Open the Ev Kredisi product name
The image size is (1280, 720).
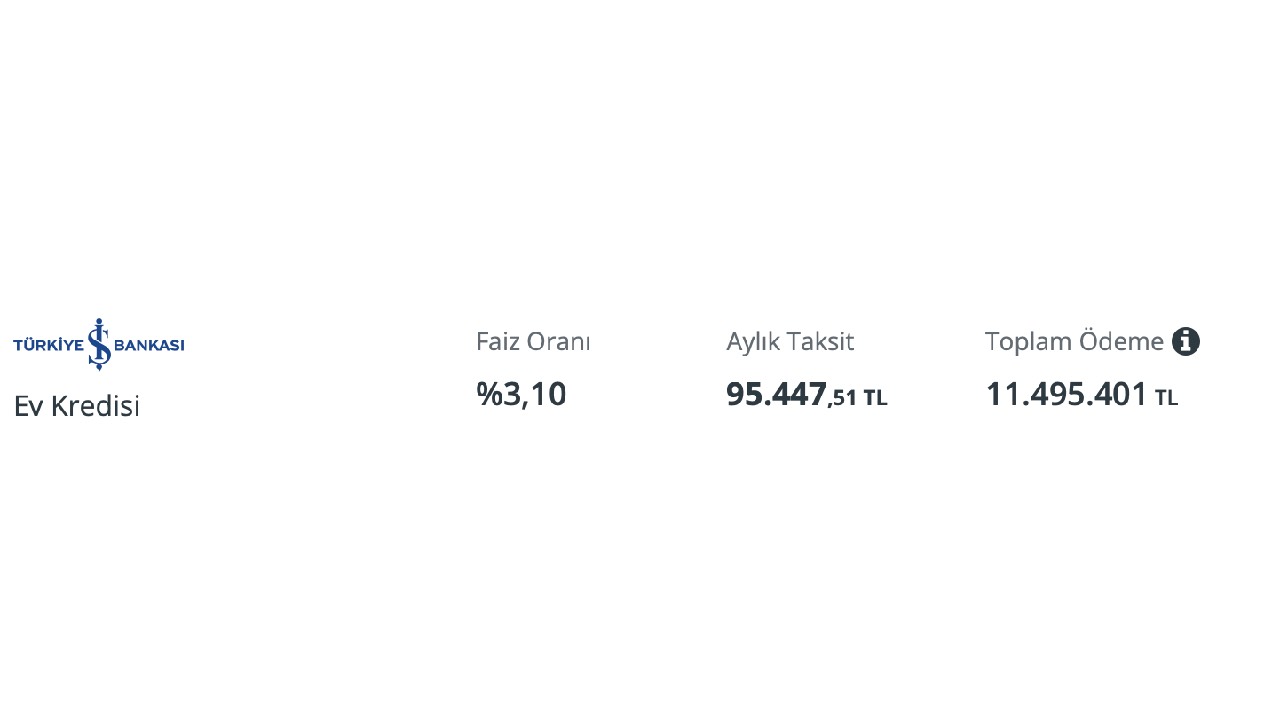click(x=77, y=406)
